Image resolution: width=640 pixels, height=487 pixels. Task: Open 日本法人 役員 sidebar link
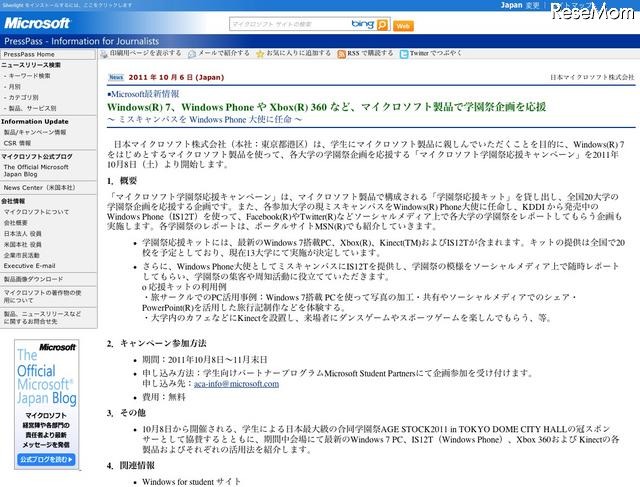[x=22, y=234]
